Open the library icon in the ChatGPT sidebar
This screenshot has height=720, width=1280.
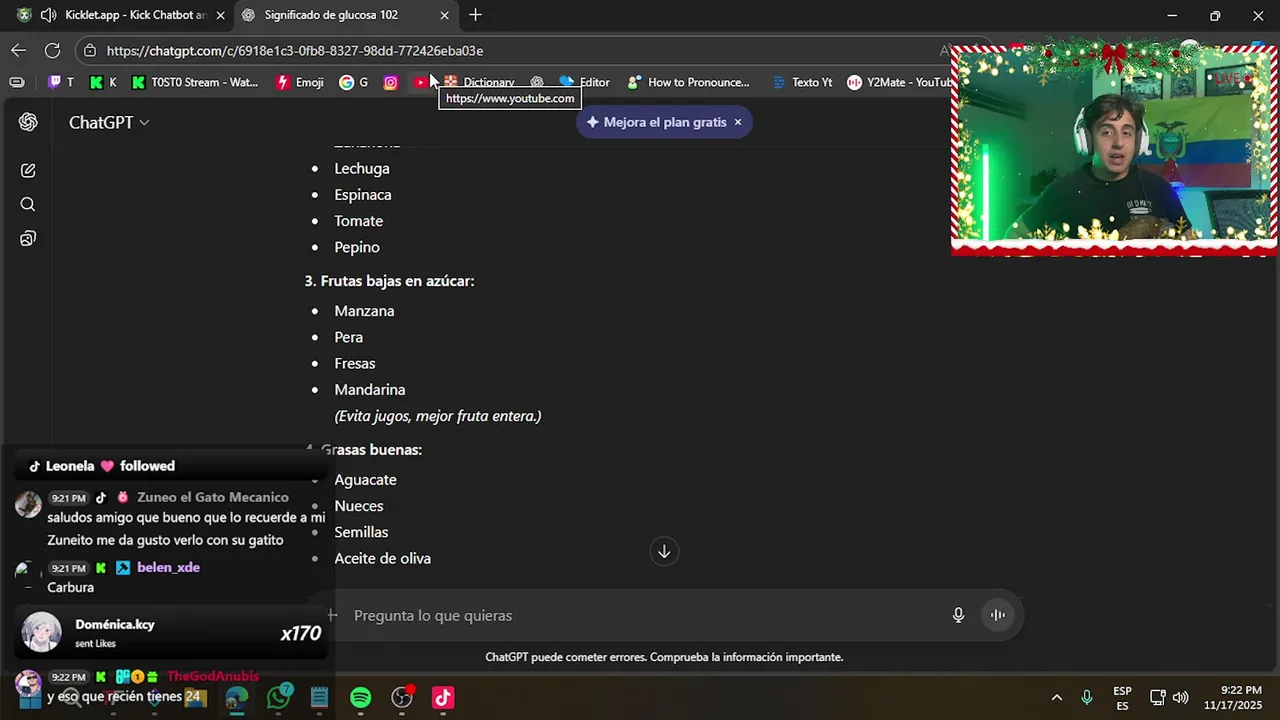(28, 238)
